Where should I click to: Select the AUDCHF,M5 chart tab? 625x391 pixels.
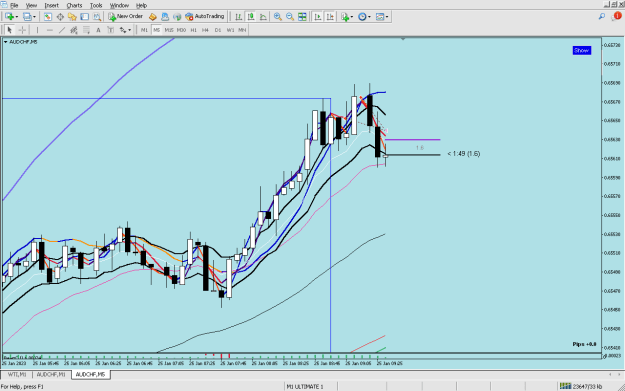(90, 375)
